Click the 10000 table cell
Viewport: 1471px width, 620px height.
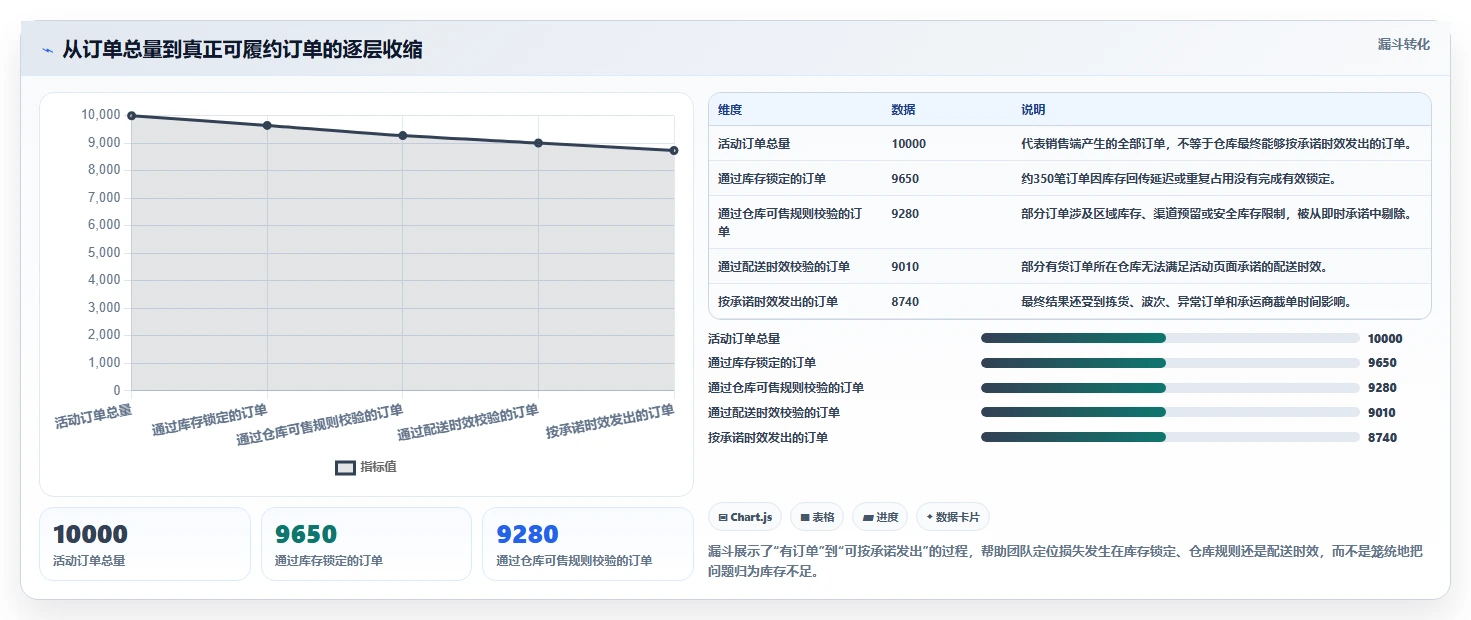(909, 144)
